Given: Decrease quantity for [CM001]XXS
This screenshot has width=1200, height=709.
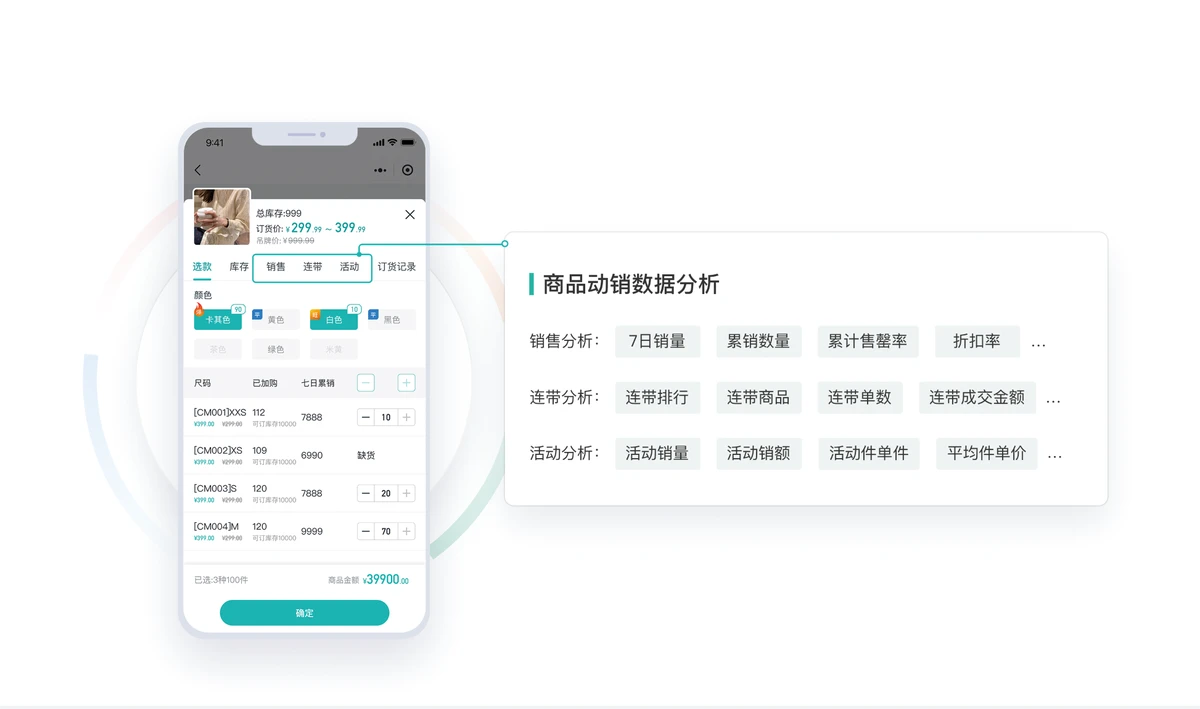Looking at the screenshot, I should [x=366, y=417].
